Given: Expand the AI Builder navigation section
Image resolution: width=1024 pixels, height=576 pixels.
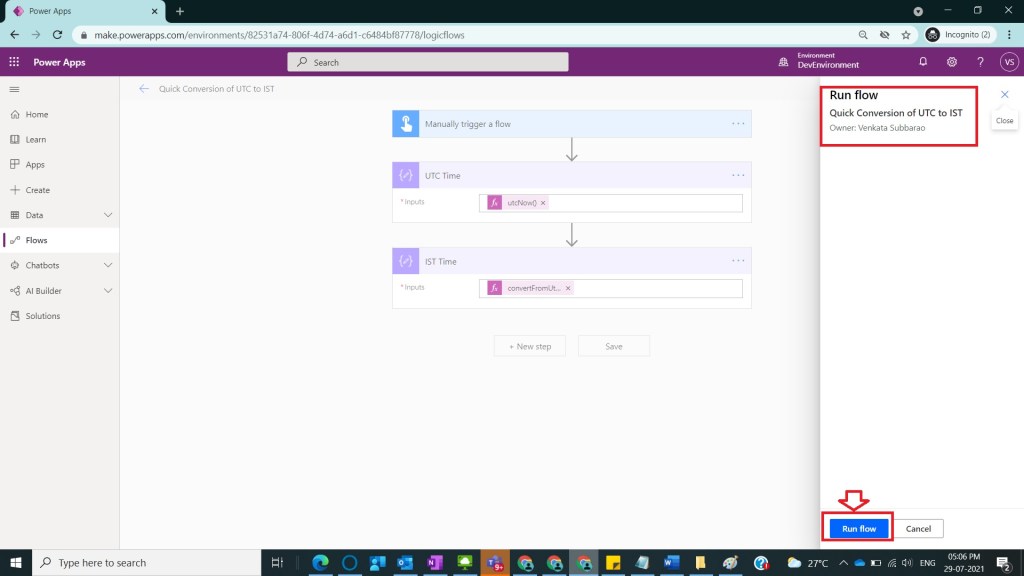Looking at the screenshot, I should 108,291.
